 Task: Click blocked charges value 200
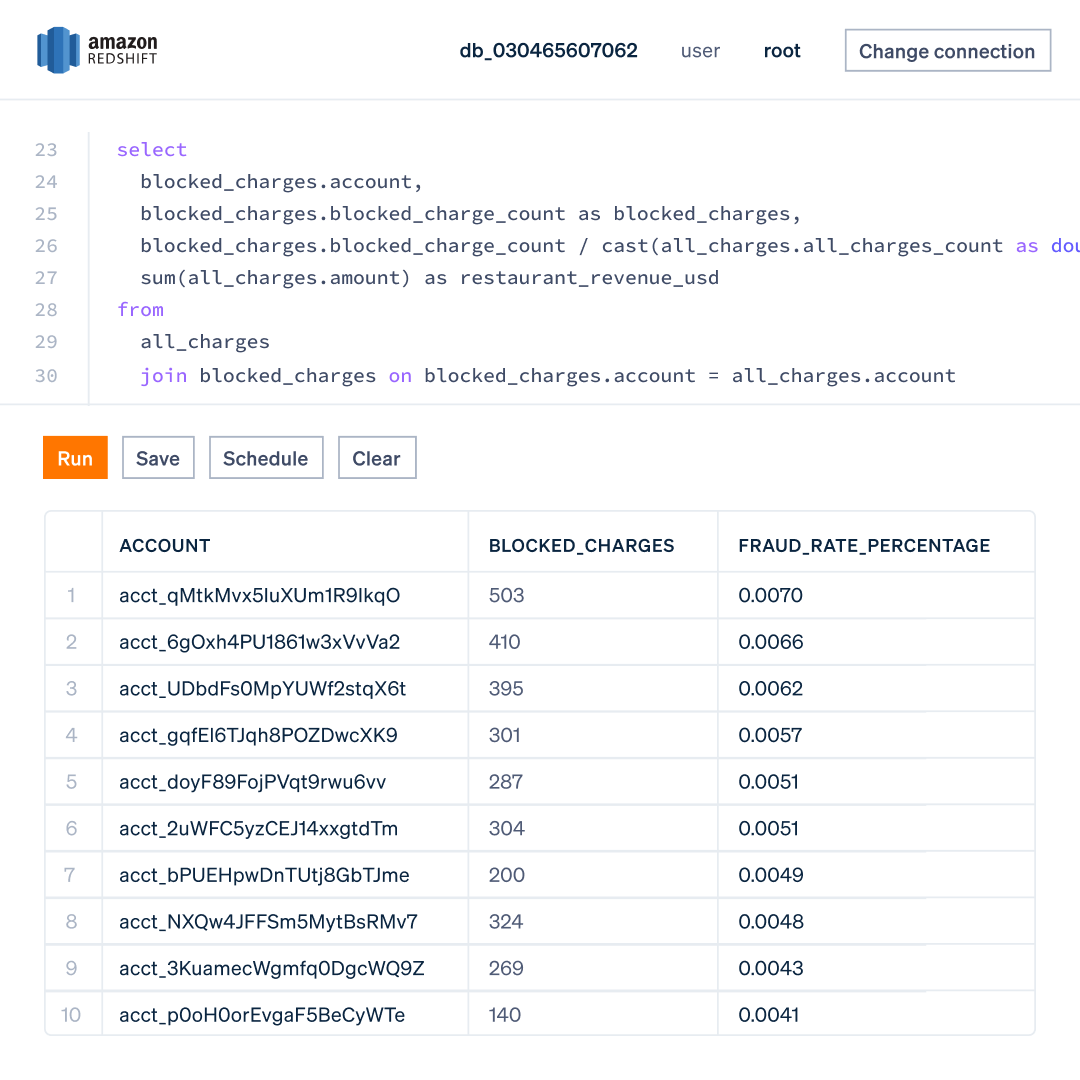click(506, 875)
